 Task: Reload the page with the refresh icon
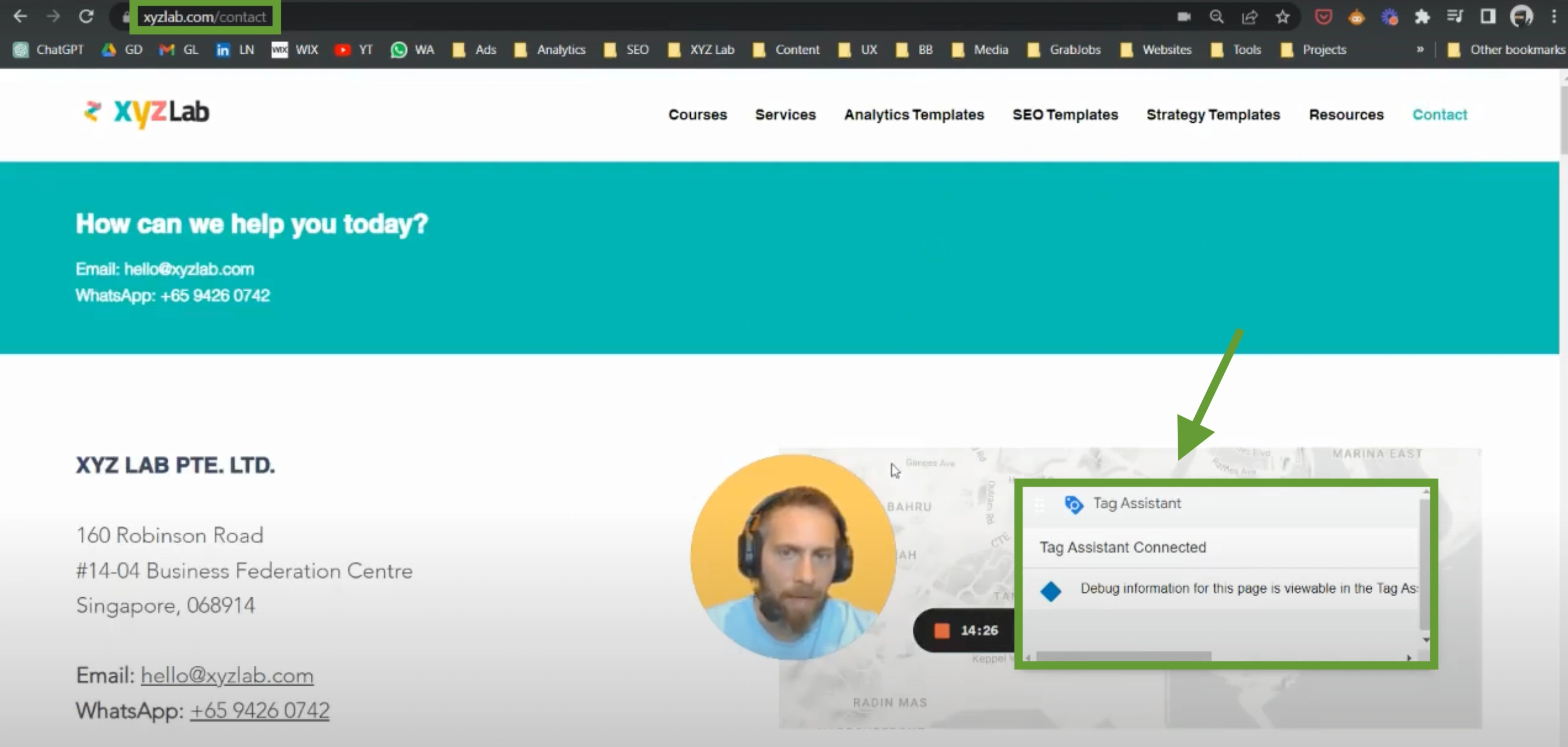coord(86,16)
